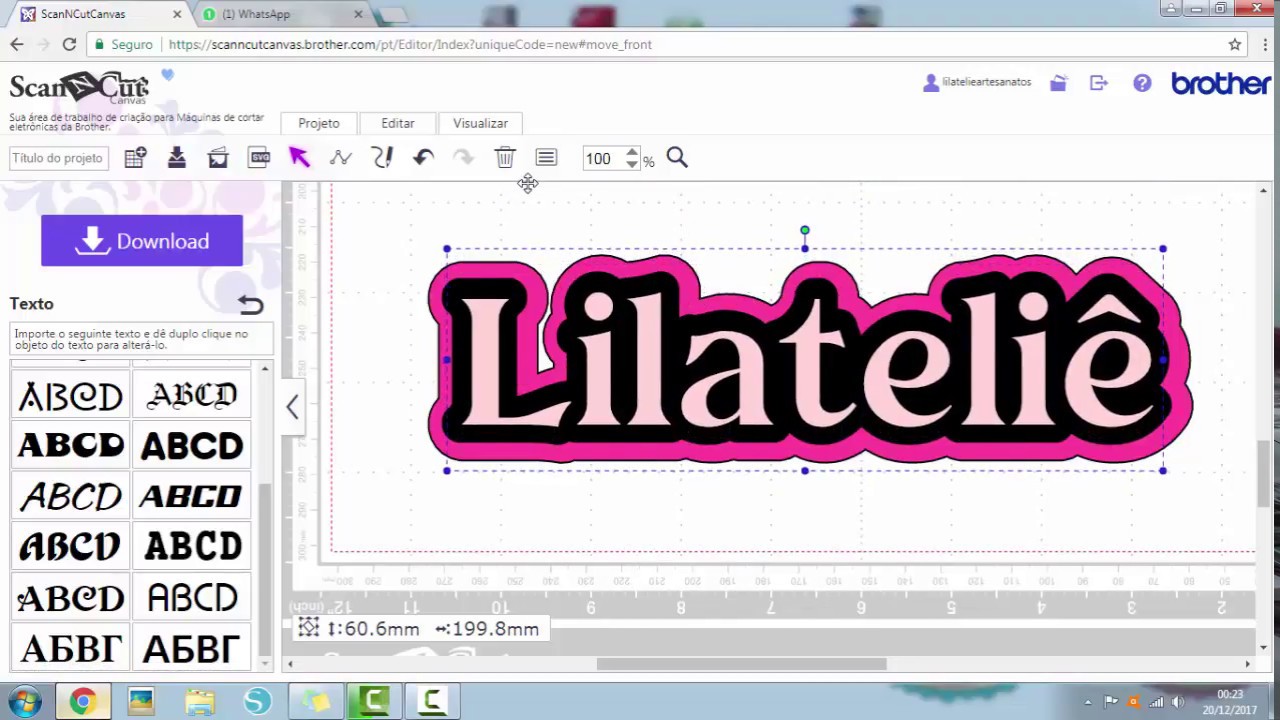Open the Visualizar tab

481,123
